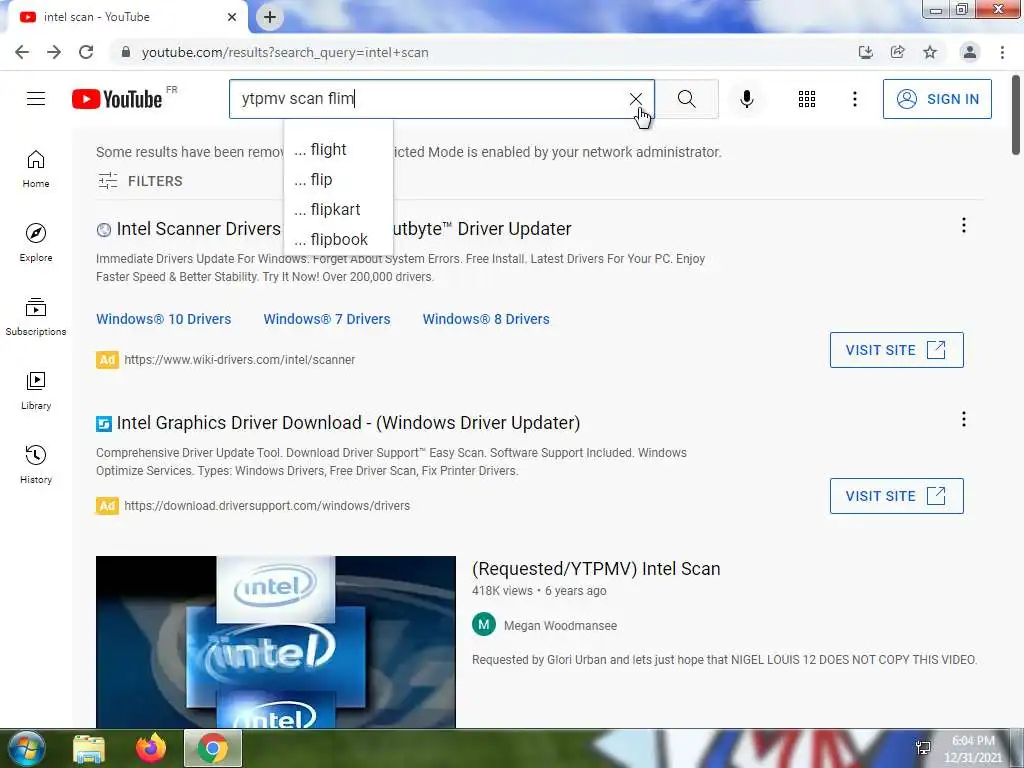This screenshot has height=768, width=1024.
Task: Share this page icon in address bar
Action: (898, 52)
